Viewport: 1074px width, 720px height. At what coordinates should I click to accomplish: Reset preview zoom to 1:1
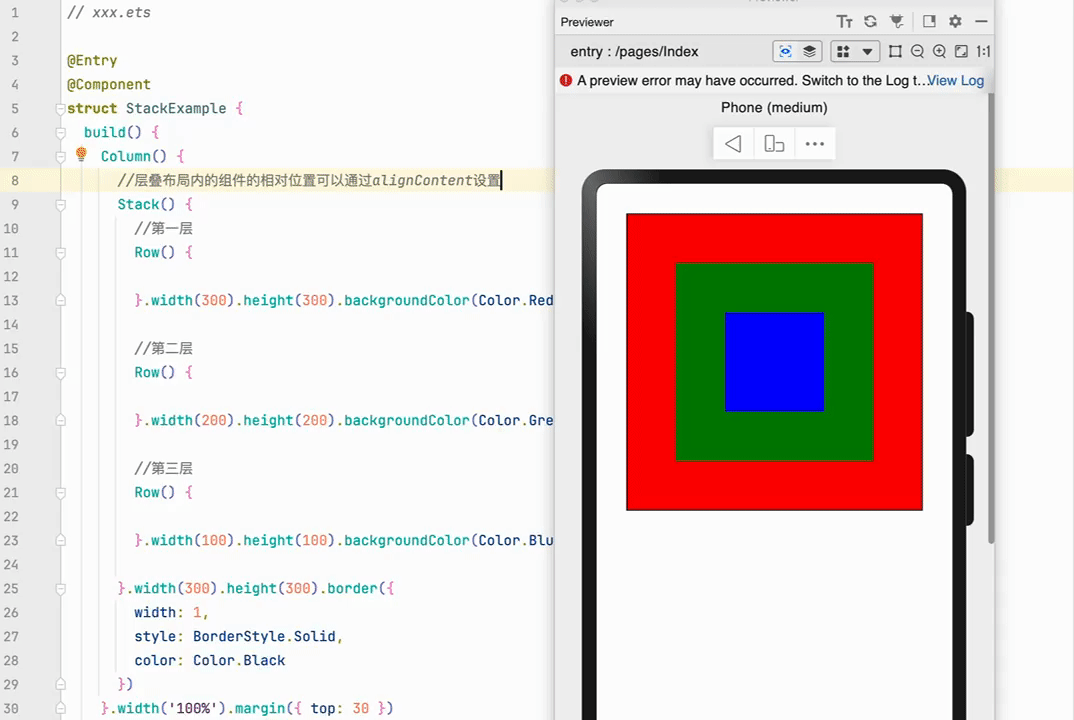pos(984,51)
